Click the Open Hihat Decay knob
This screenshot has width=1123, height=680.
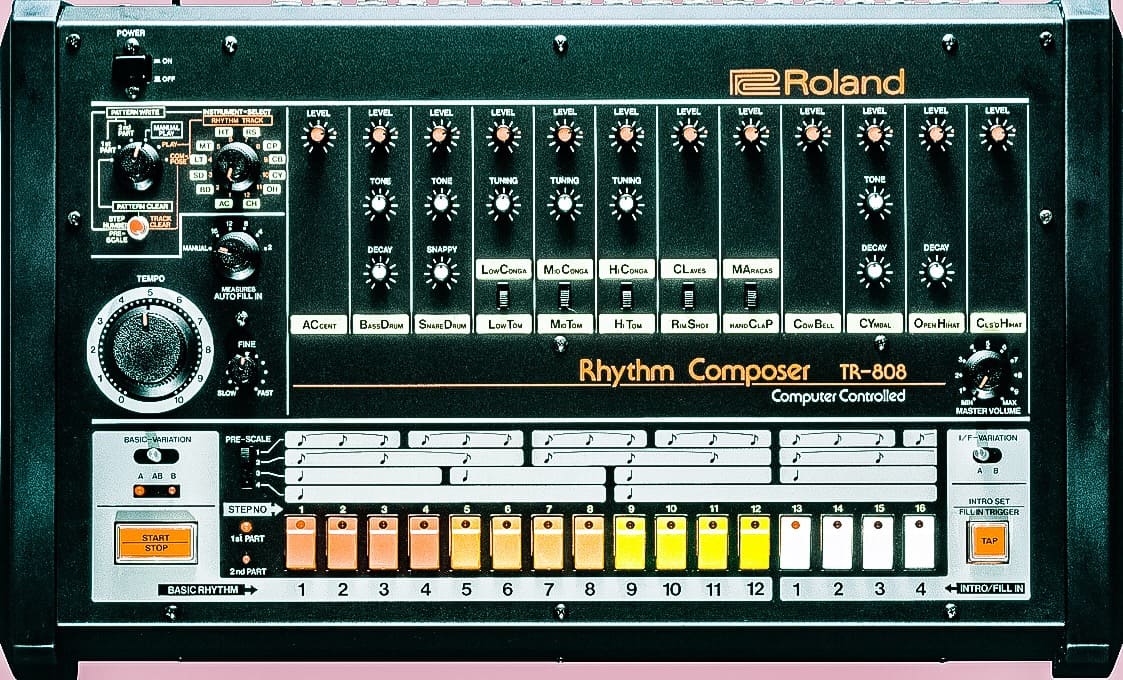click(x=935, y=272)
